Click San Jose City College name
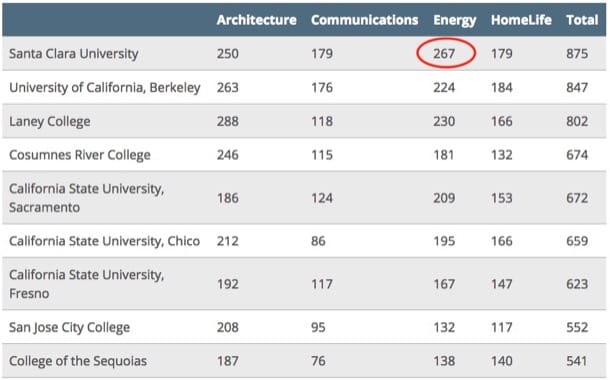This screenshot has width=610, height=380. (x=69, y=327)
